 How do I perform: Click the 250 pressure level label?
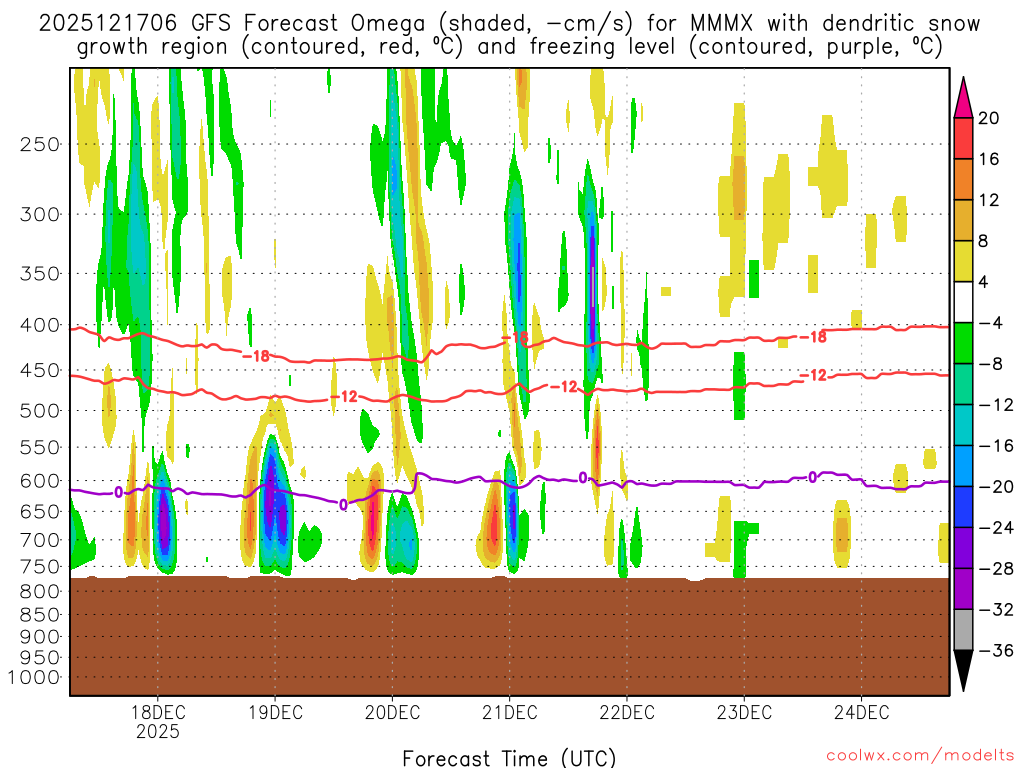pos(41,144)
